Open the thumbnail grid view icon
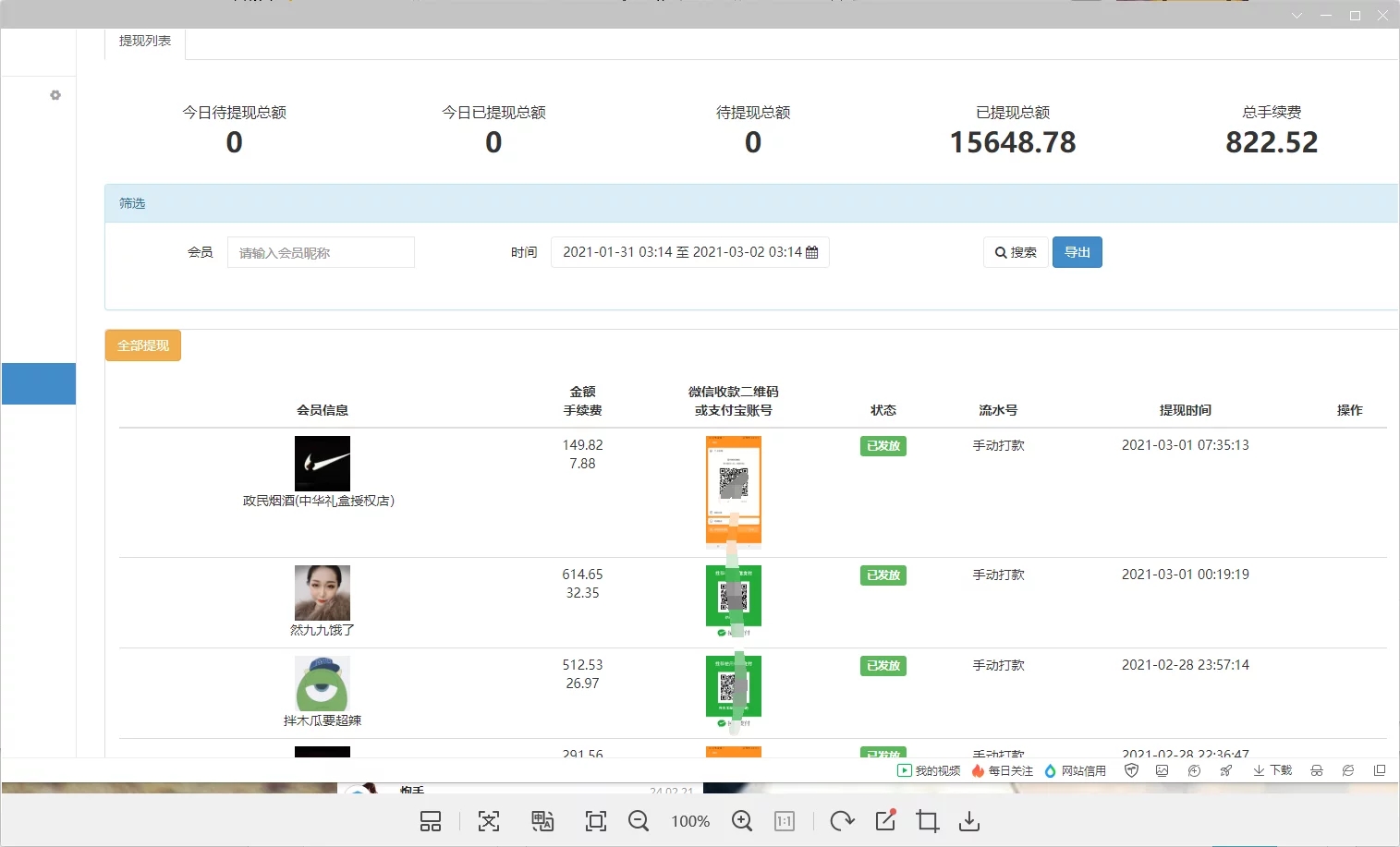1400x847 pixels. click(x=431, y=821)
